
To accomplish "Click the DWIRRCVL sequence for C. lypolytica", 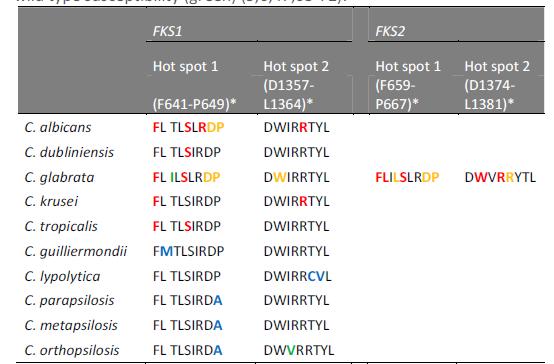I will [297, 276].
